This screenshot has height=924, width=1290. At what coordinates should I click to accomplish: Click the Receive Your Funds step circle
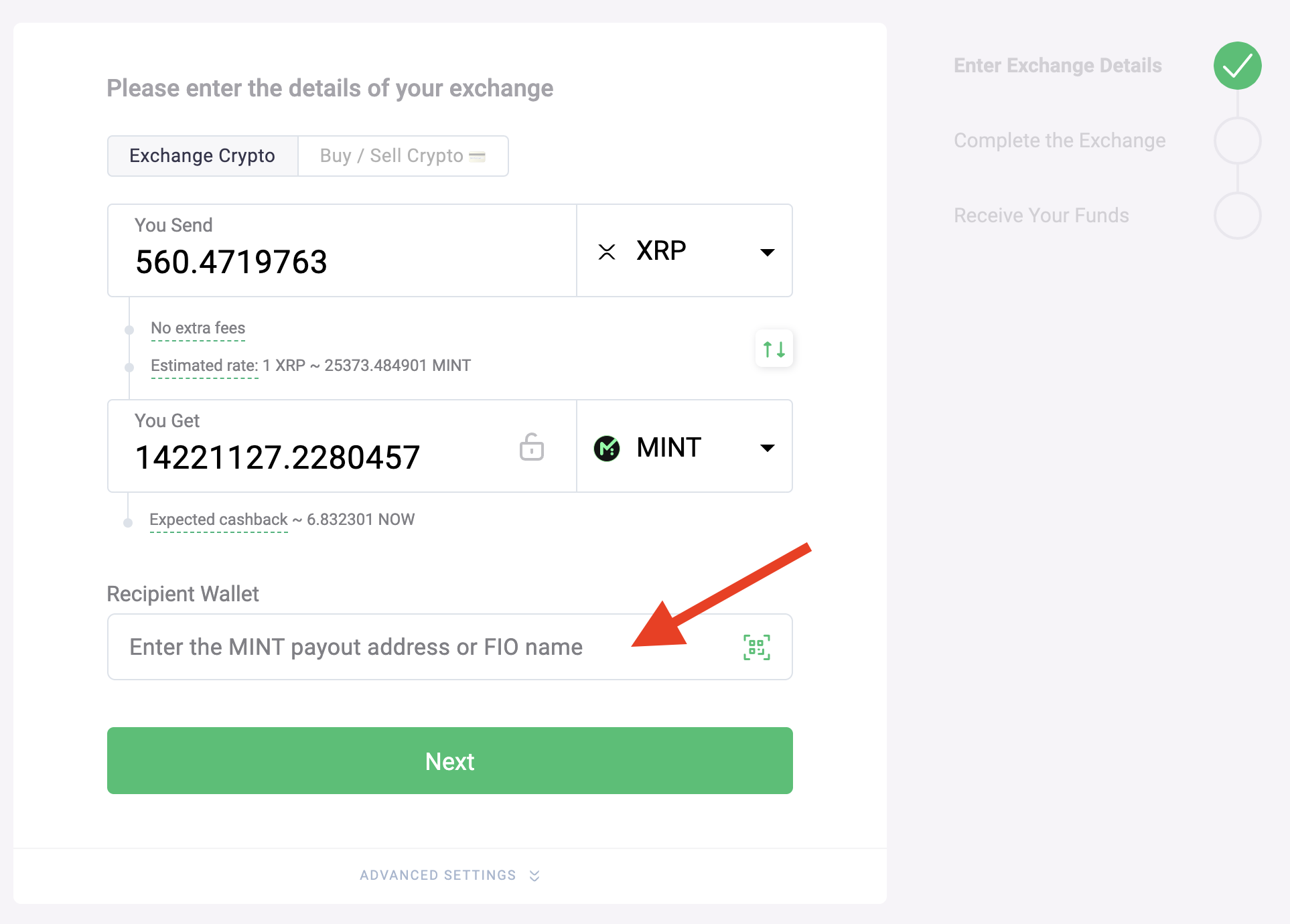click(1237, 216)
